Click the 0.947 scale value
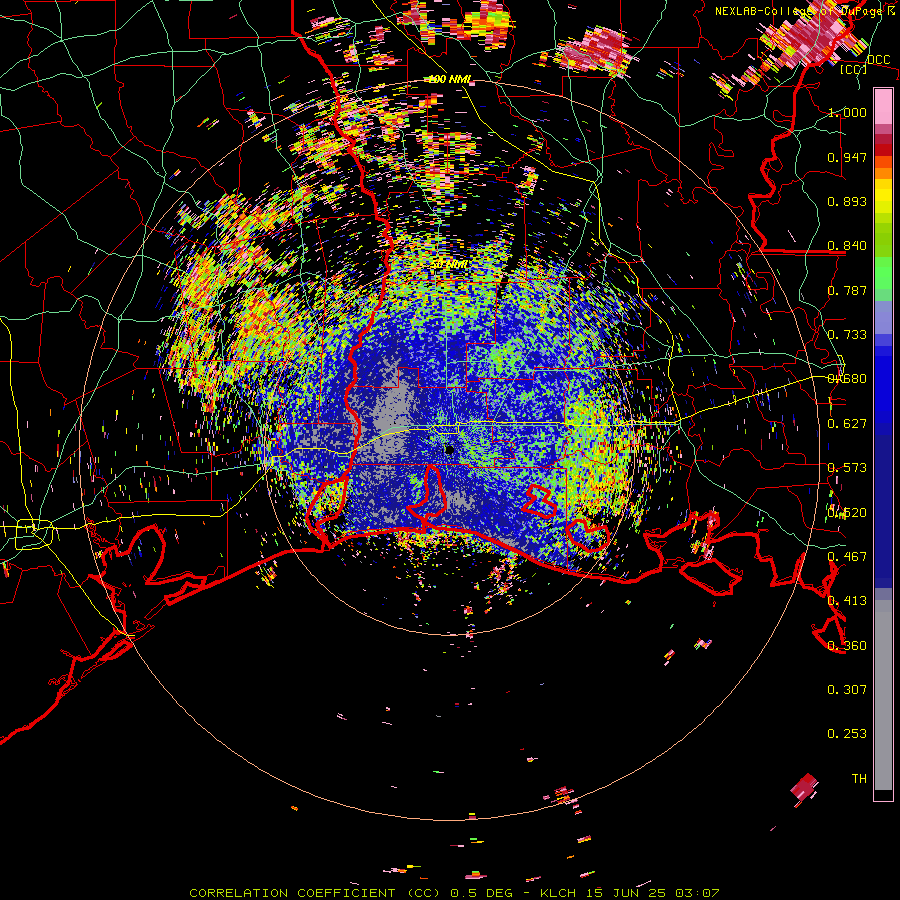Image resolution: width=900 pixels, height=900 pixels. click(847, 157)
